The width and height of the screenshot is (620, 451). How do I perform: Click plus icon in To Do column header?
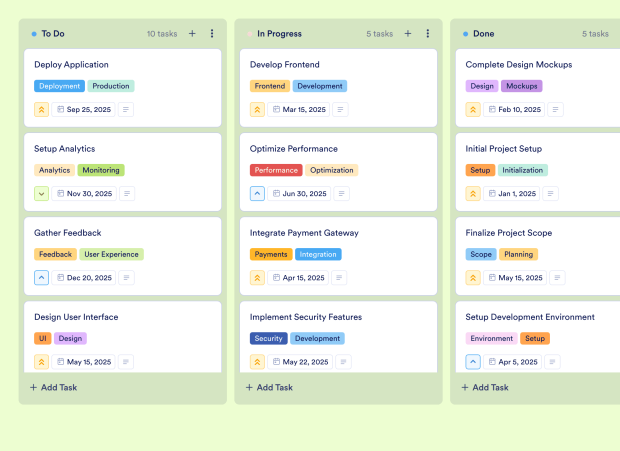tap(192, 33)
